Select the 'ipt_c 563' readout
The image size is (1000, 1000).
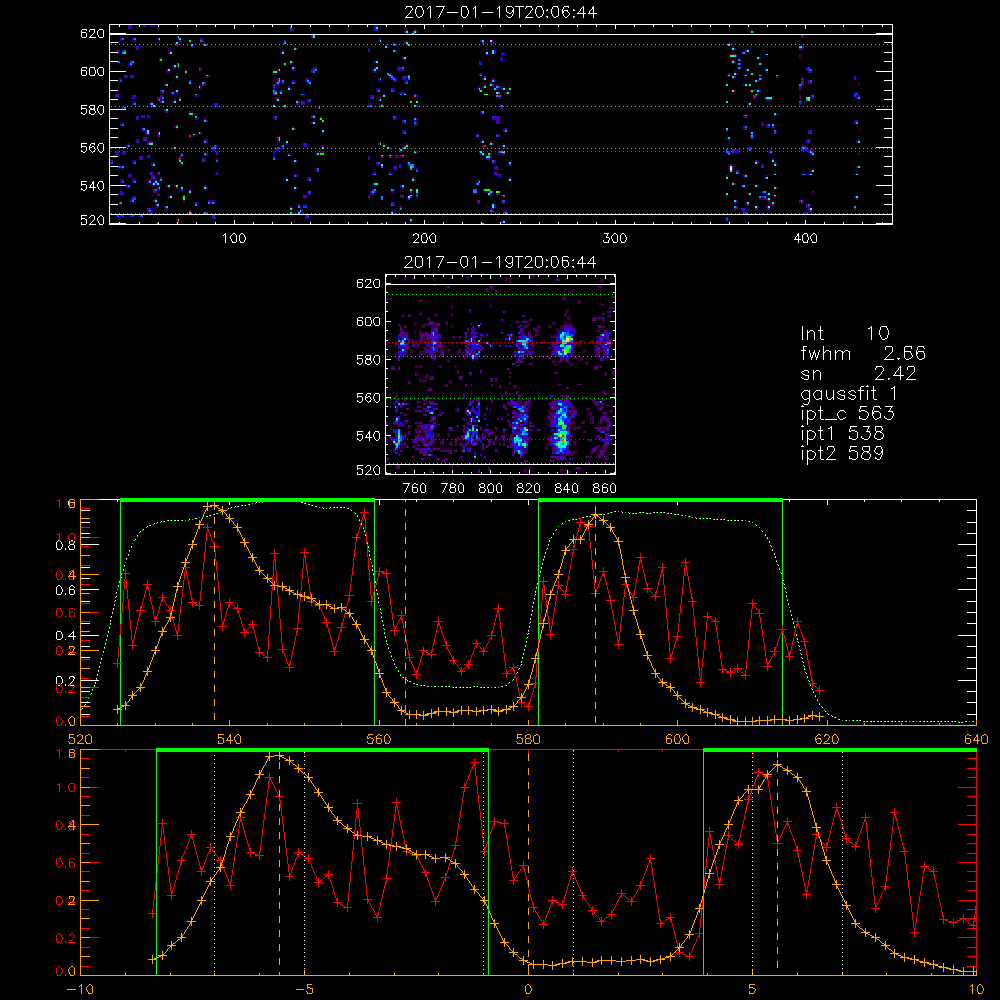click(848, 414)
